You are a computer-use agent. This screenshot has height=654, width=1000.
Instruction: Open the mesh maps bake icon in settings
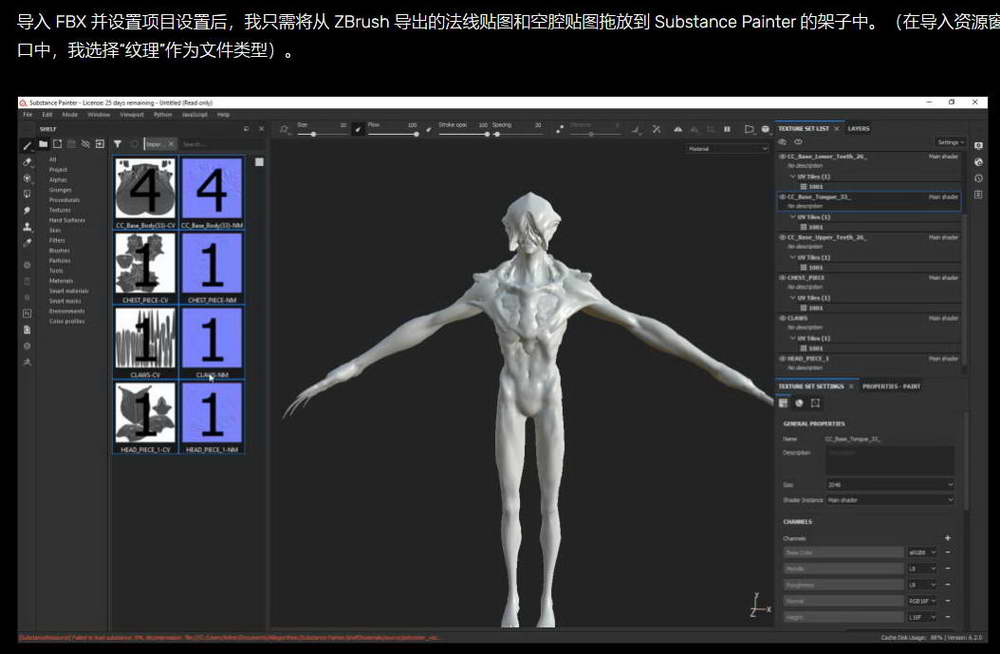click(x=799, y=403)
